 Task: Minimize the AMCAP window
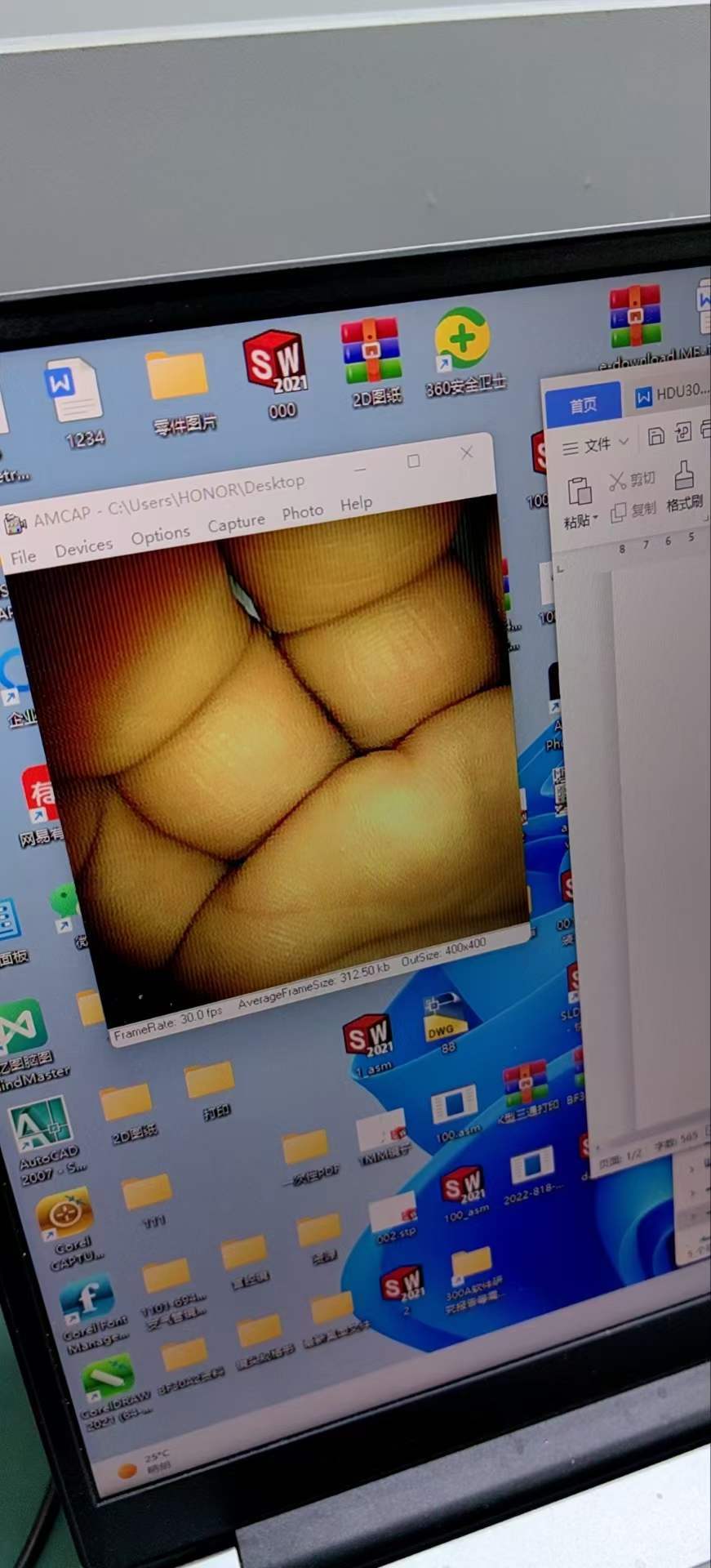(x=360, y=470)
